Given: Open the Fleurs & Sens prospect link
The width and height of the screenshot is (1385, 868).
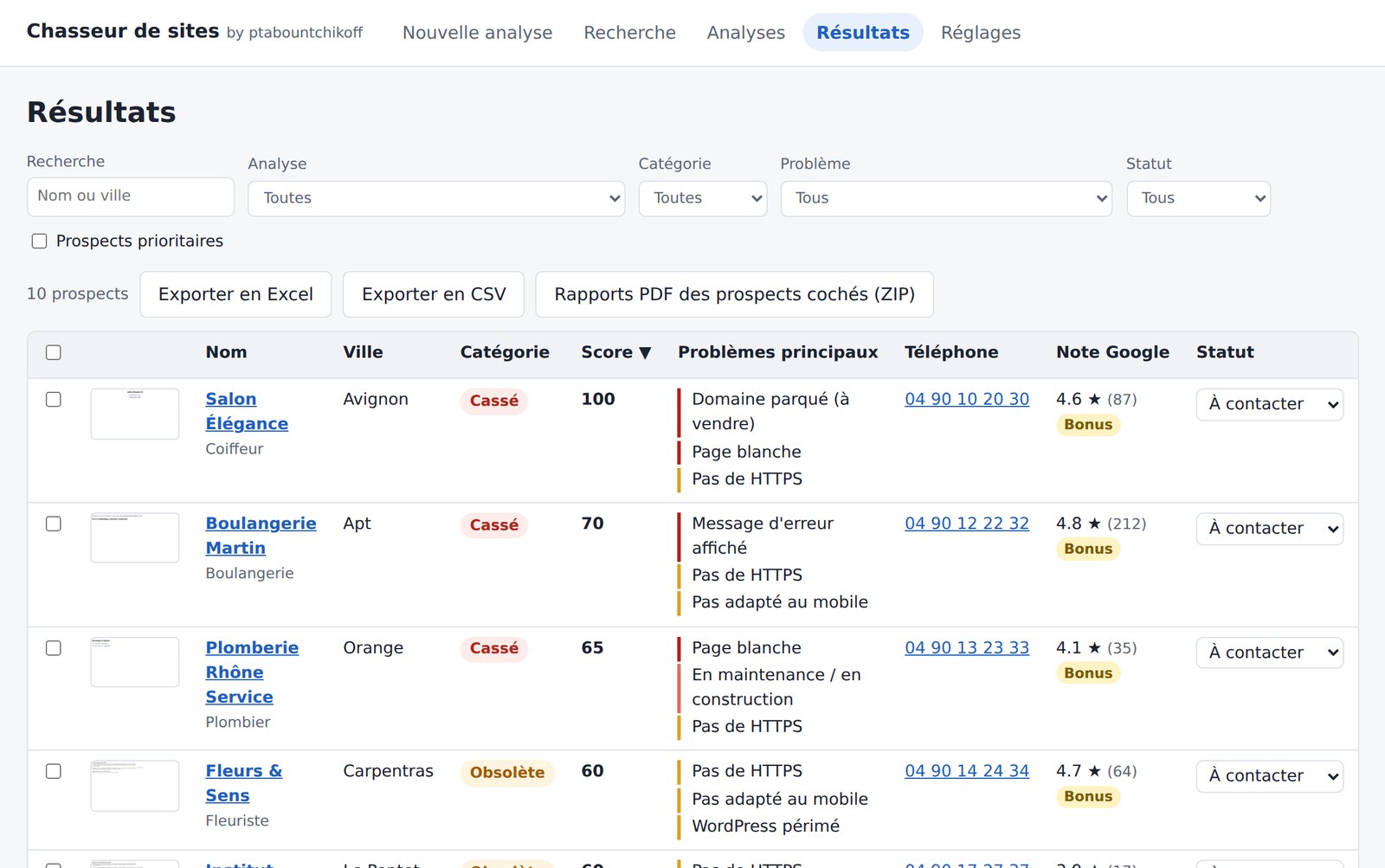Looking at the screenshot, I should (243, 783).
